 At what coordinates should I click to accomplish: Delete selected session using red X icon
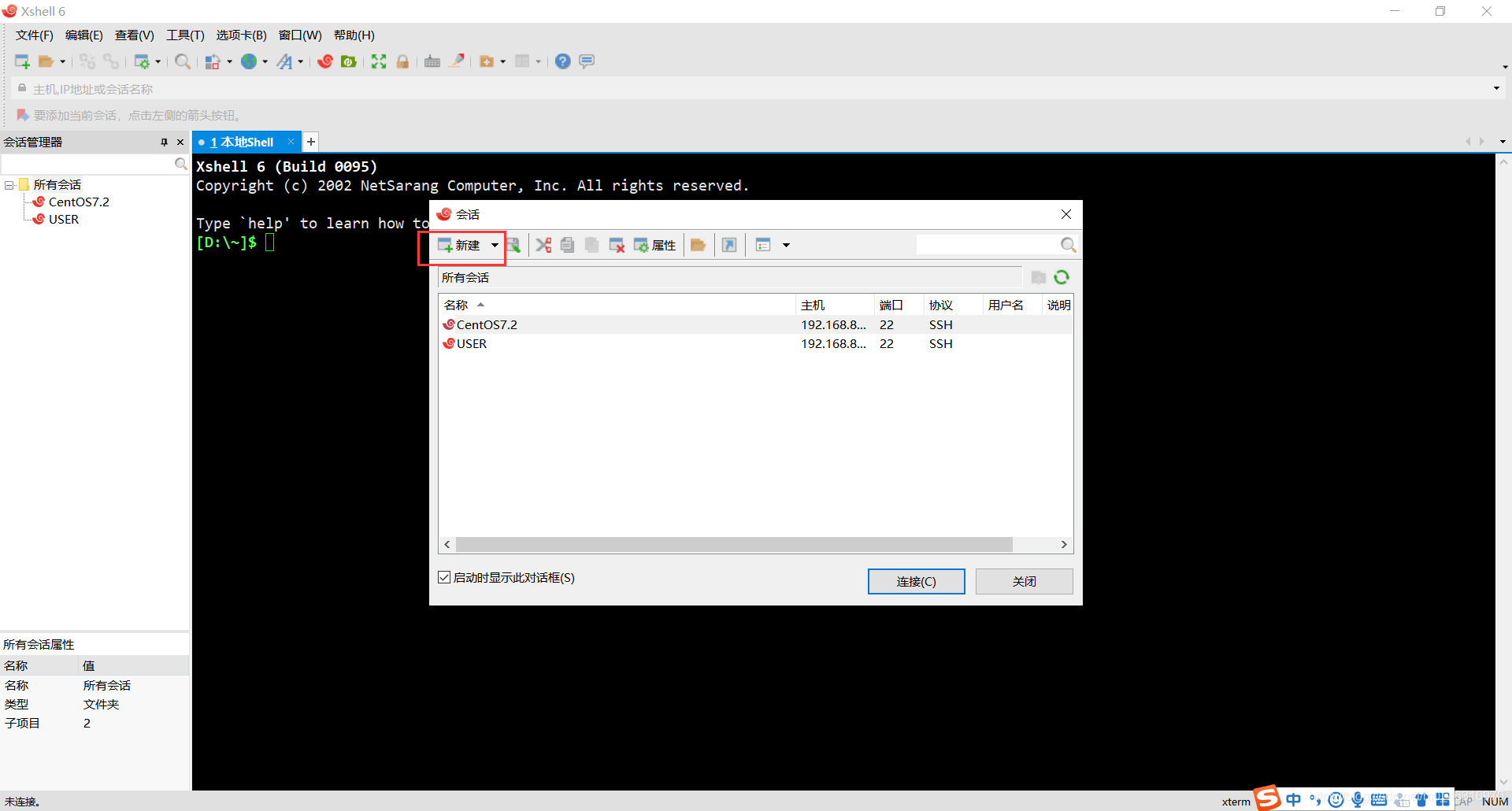pyautogui.click(x=617, y=244)
